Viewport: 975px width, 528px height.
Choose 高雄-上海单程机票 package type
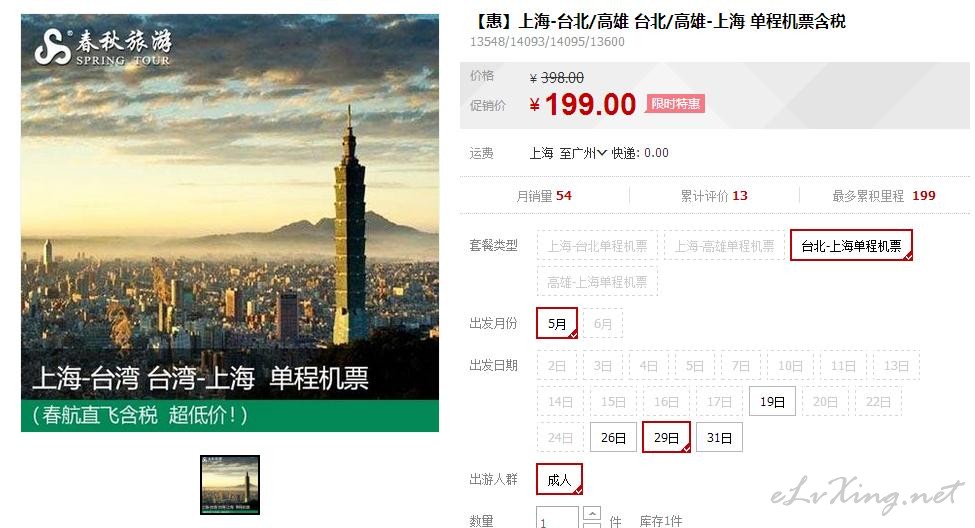click(x=597, y=282)
